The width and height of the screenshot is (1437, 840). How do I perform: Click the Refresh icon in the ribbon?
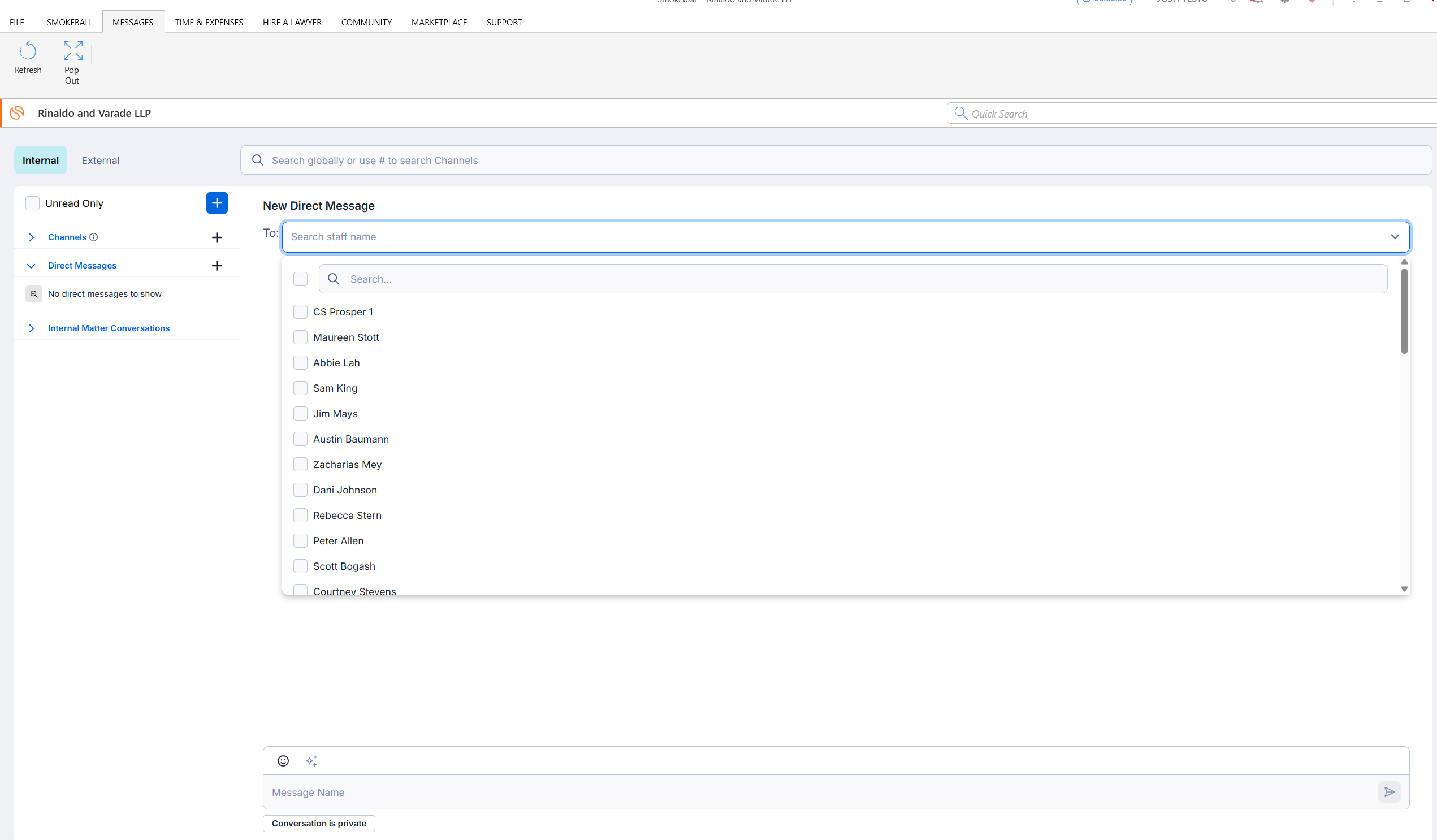27,51
